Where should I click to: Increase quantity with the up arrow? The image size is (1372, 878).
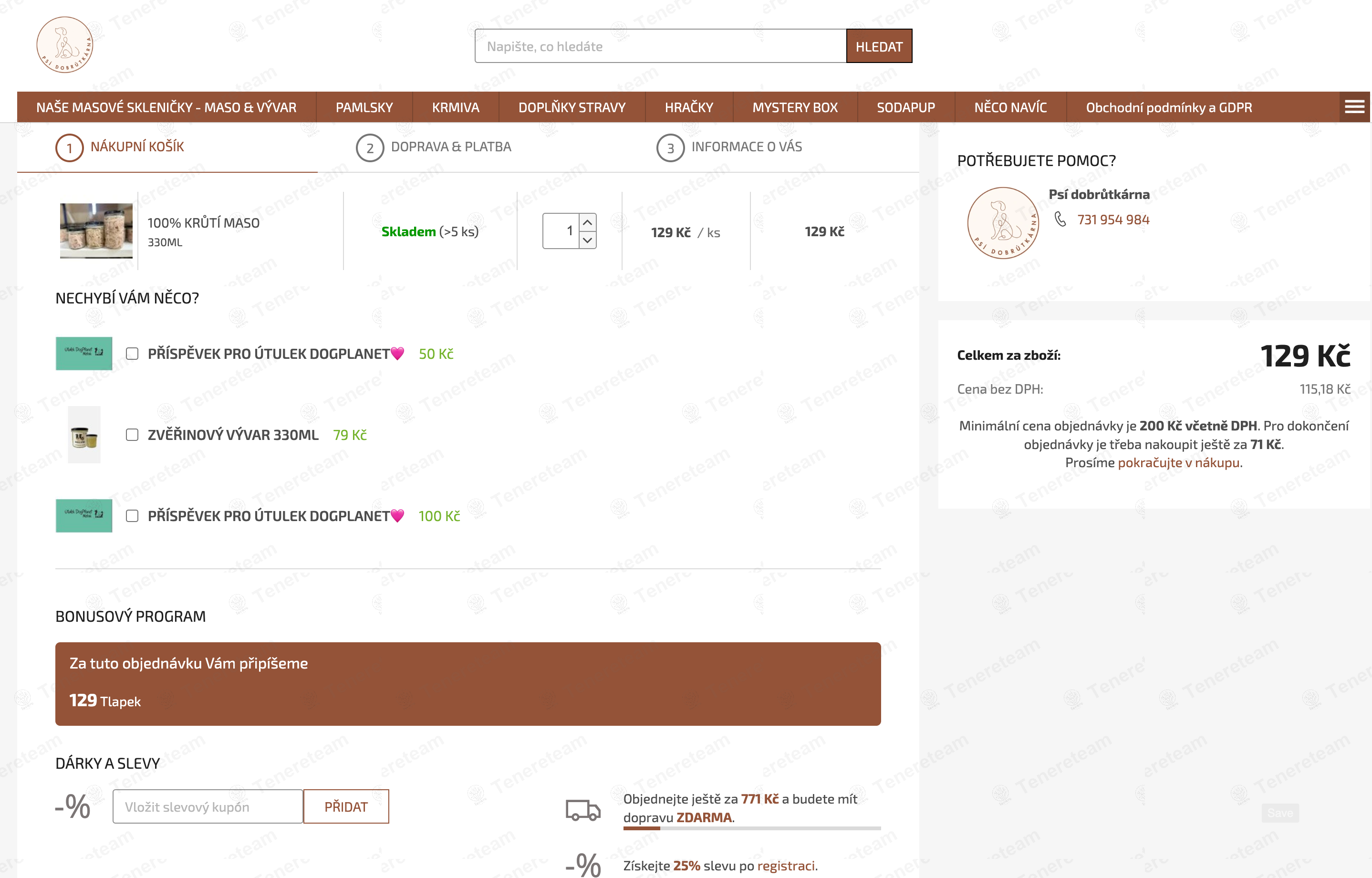(587, 222)
